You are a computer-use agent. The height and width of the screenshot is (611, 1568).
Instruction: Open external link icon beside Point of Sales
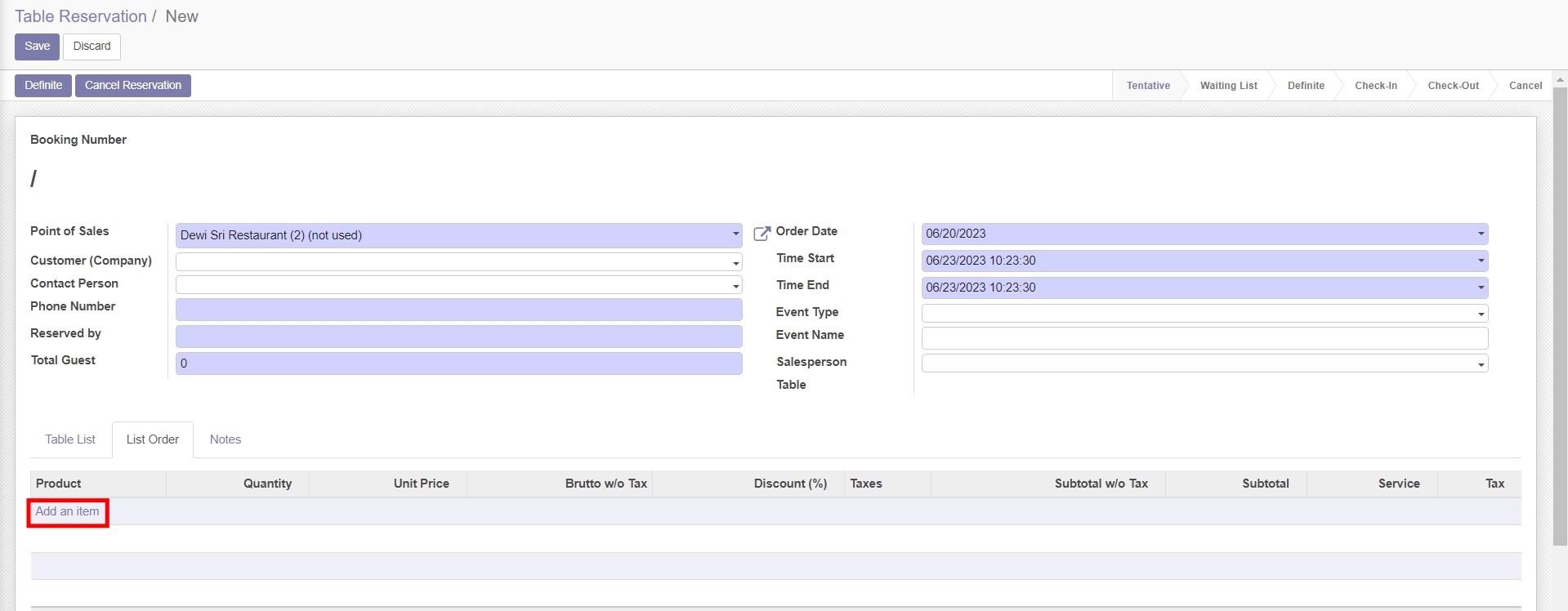point(762,234)
